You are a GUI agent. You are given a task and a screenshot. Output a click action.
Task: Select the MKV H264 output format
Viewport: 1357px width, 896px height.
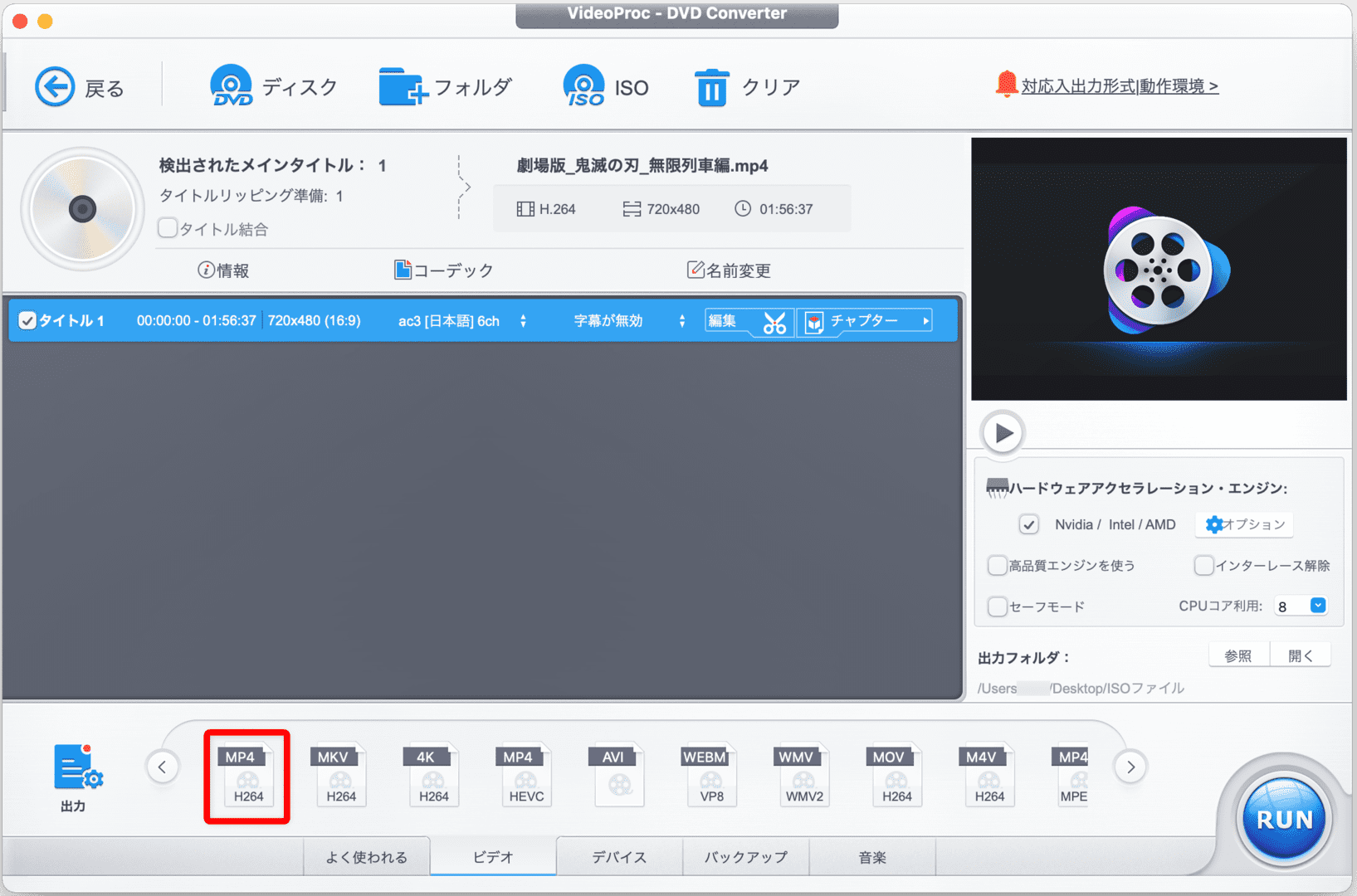[339, 775]
